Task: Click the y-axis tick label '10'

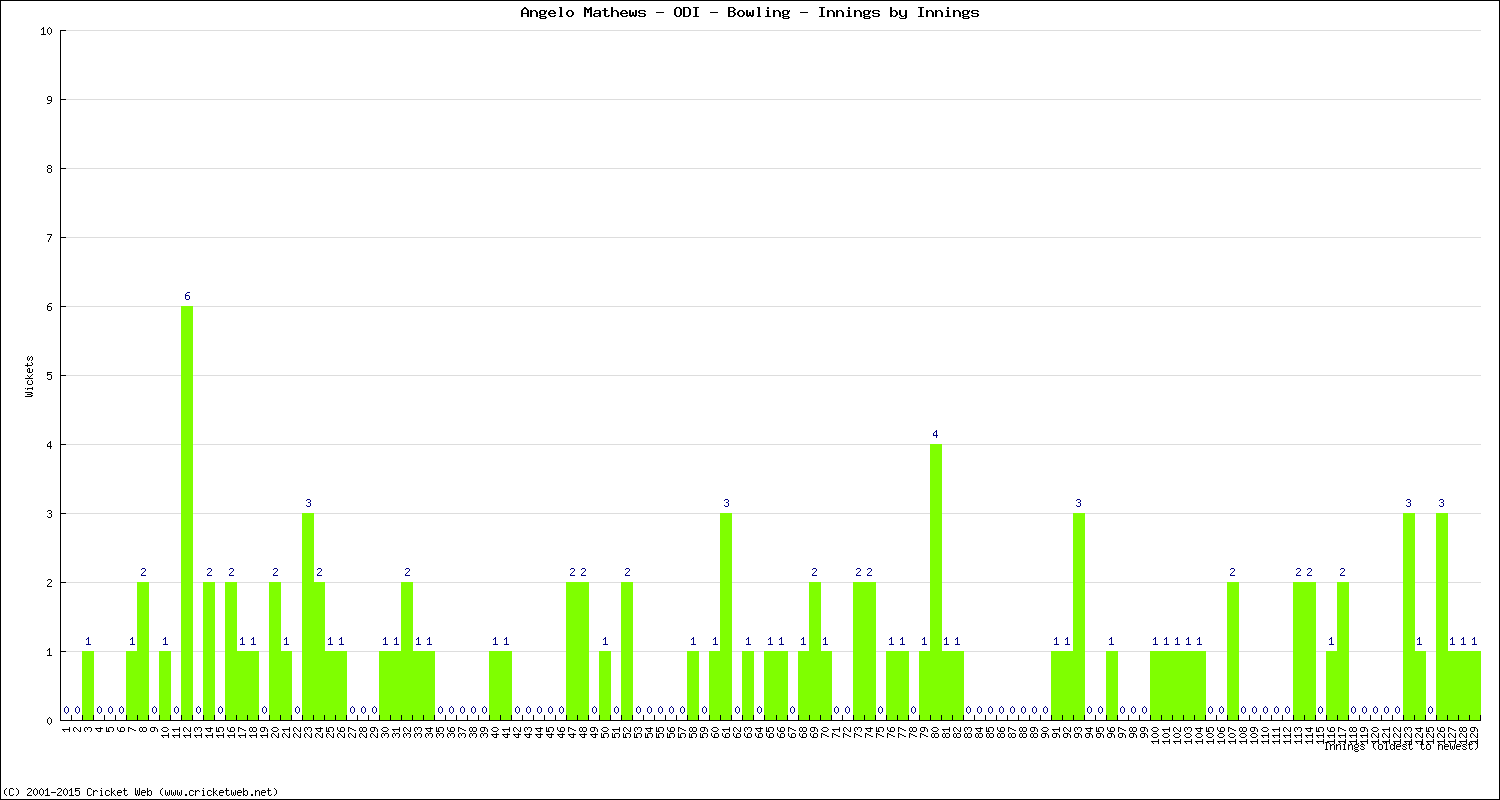Action: 46,31
